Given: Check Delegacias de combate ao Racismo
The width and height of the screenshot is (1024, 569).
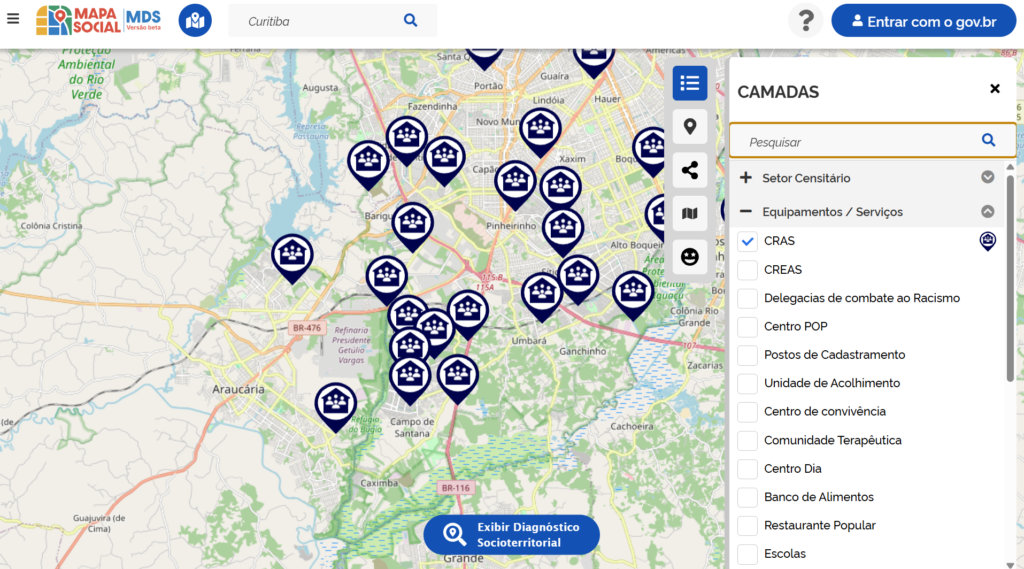Looking at the screenshot, I should coord(747,298).
